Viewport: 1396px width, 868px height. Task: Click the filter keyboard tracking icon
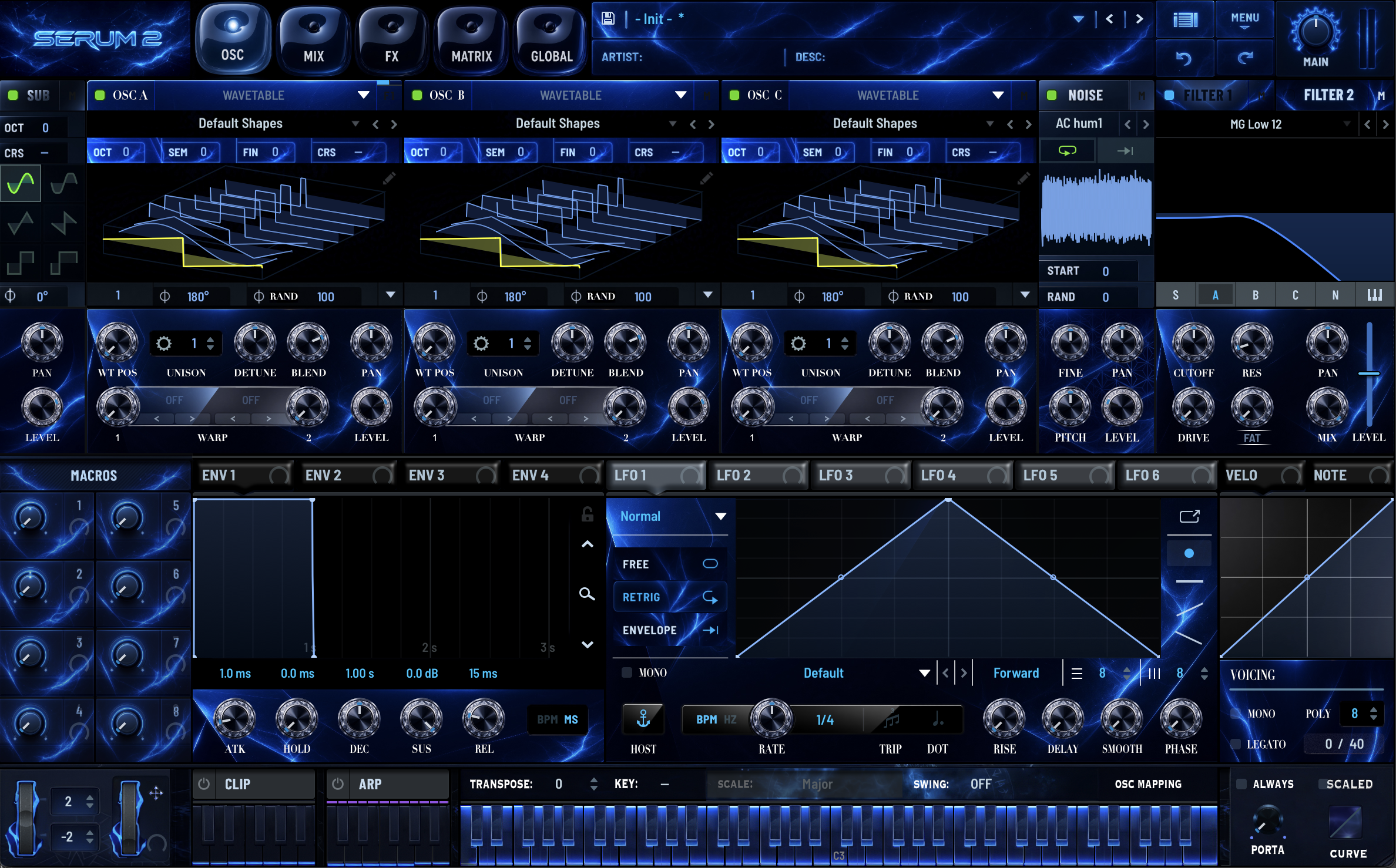(x=1375, y=295)
